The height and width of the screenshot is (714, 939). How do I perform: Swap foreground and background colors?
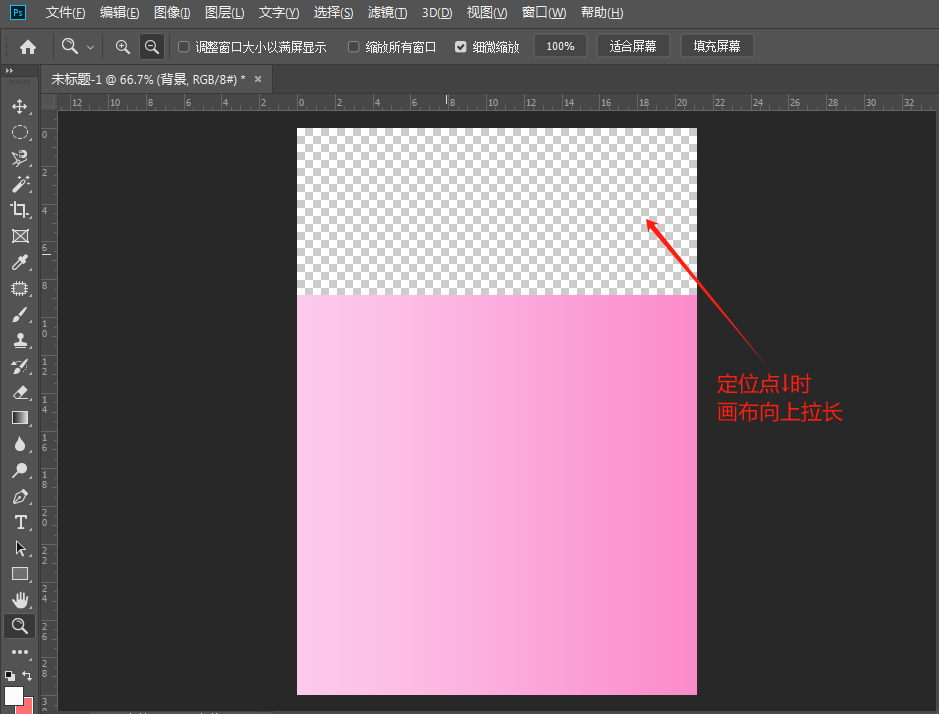pyautogui.click(x=27, y=676)
